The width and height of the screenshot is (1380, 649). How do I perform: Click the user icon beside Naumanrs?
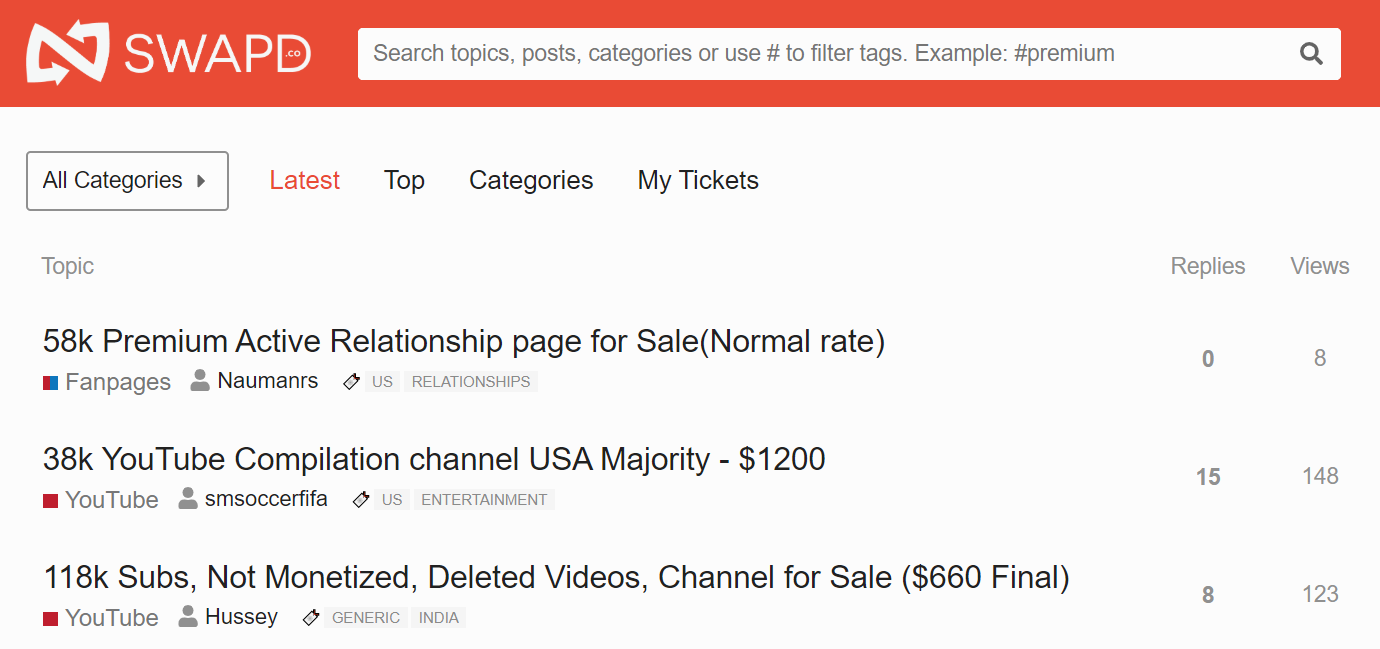[x=200, y=381]
